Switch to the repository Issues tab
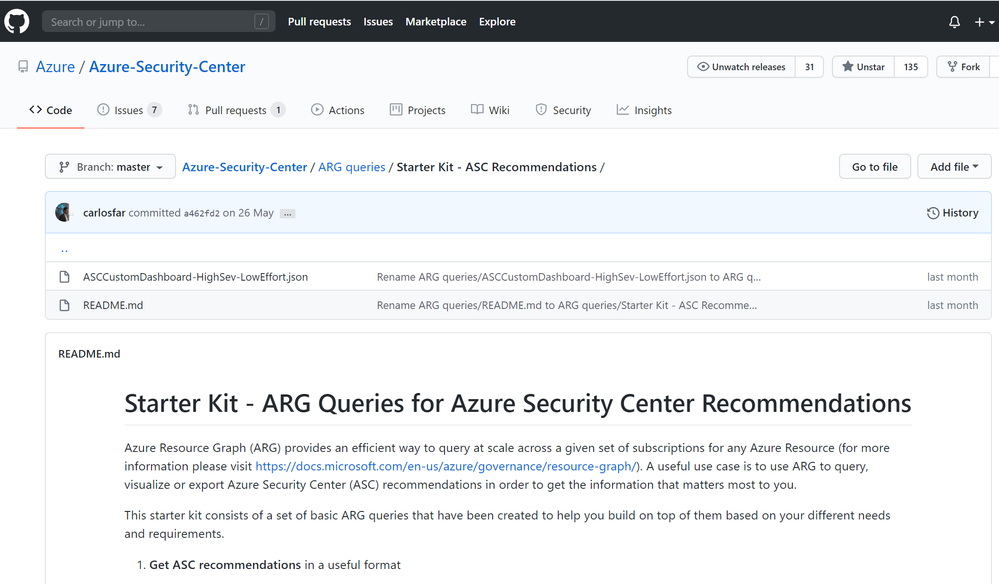The width and height of the screenshot is (999, 584). click(x=129, y=110)
